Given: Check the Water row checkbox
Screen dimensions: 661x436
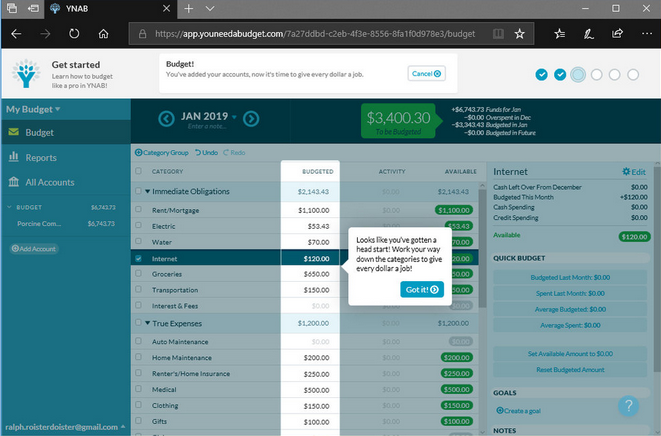Looking at the screenshot, I should [138, 241].
